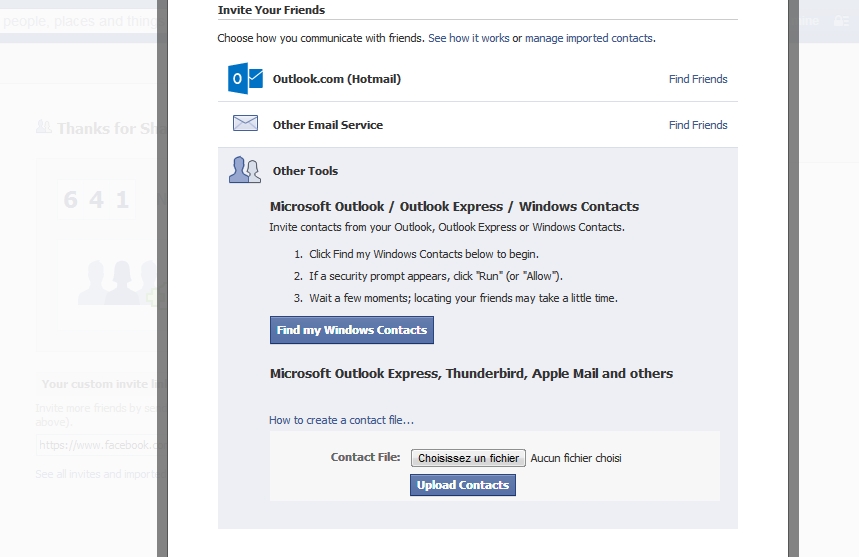The image size is (859, 557).
Task: Click the Contact File label
Action: pos(365,457)
